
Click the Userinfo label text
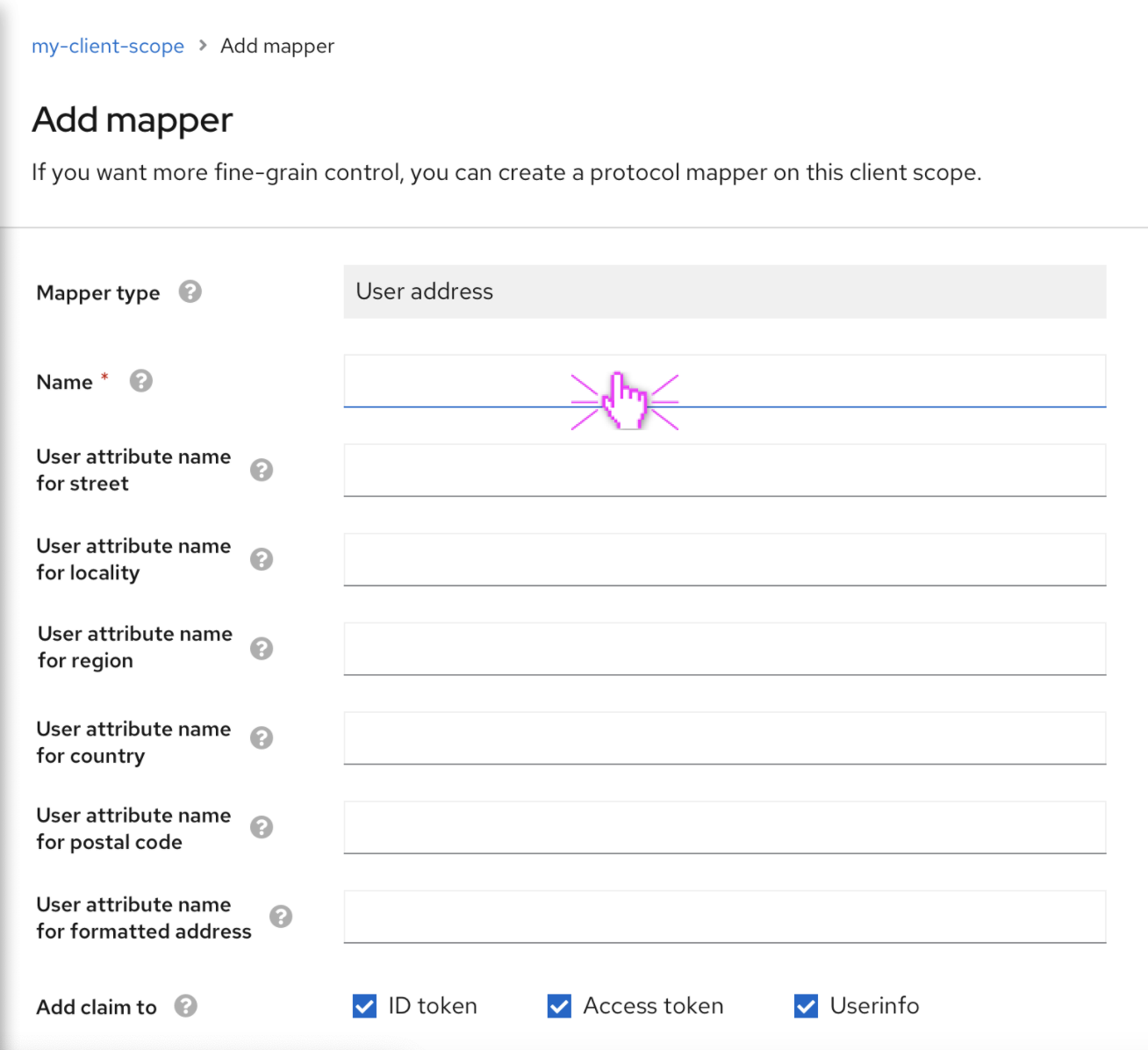point(875,1006)
